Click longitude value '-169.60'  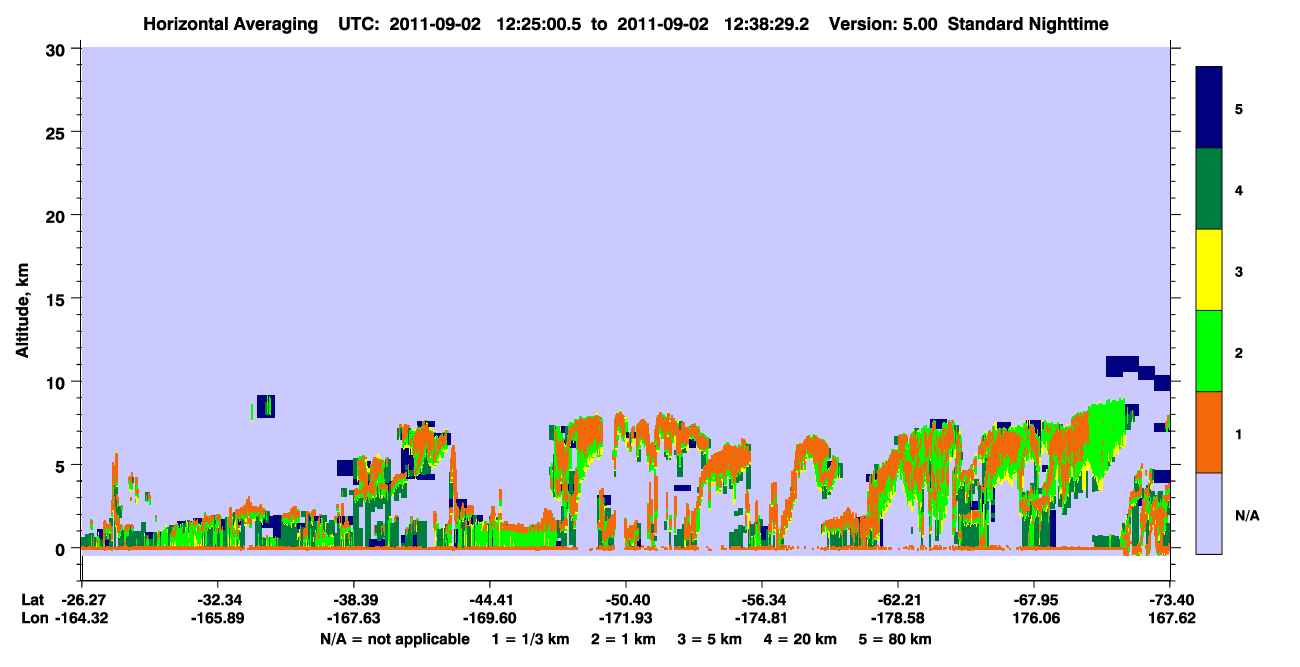coord(489,618)
